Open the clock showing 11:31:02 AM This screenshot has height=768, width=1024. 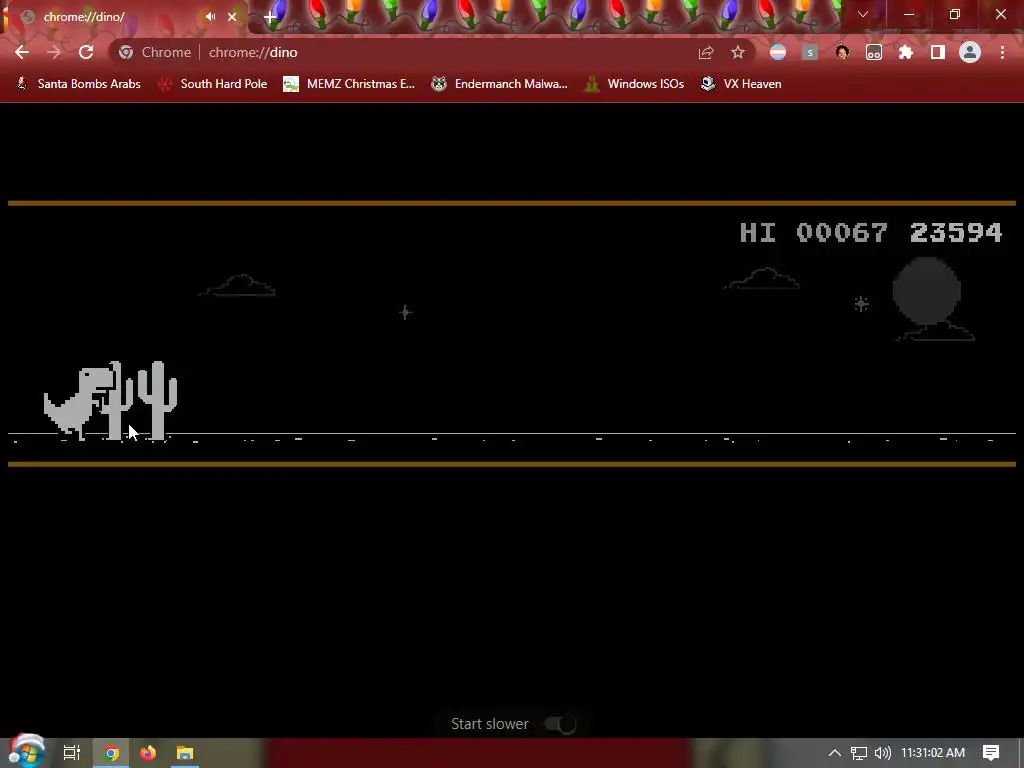coord(933,753)
